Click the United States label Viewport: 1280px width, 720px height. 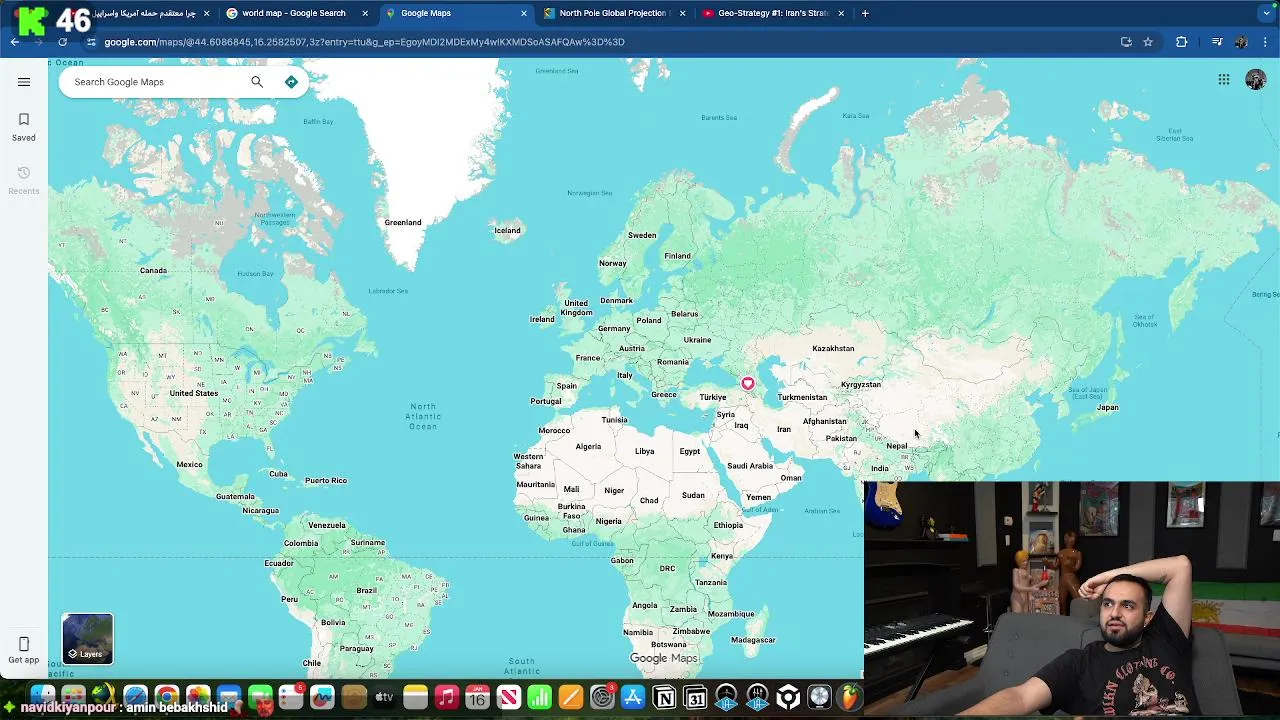193,393
